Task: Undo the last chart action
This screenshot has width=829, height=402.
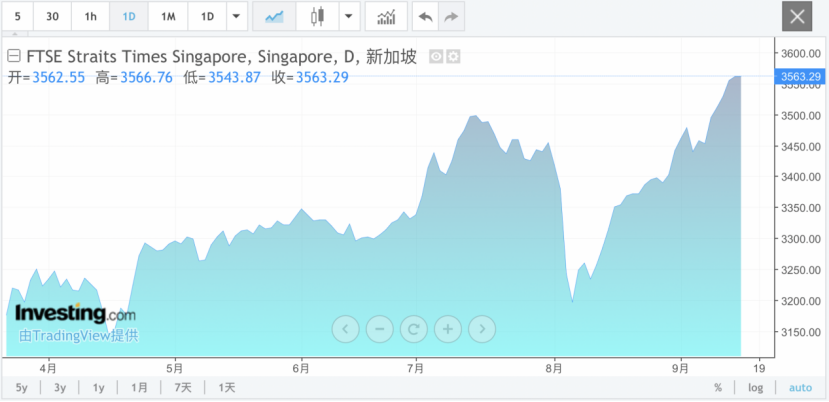Action: click(x=425, y=17)
